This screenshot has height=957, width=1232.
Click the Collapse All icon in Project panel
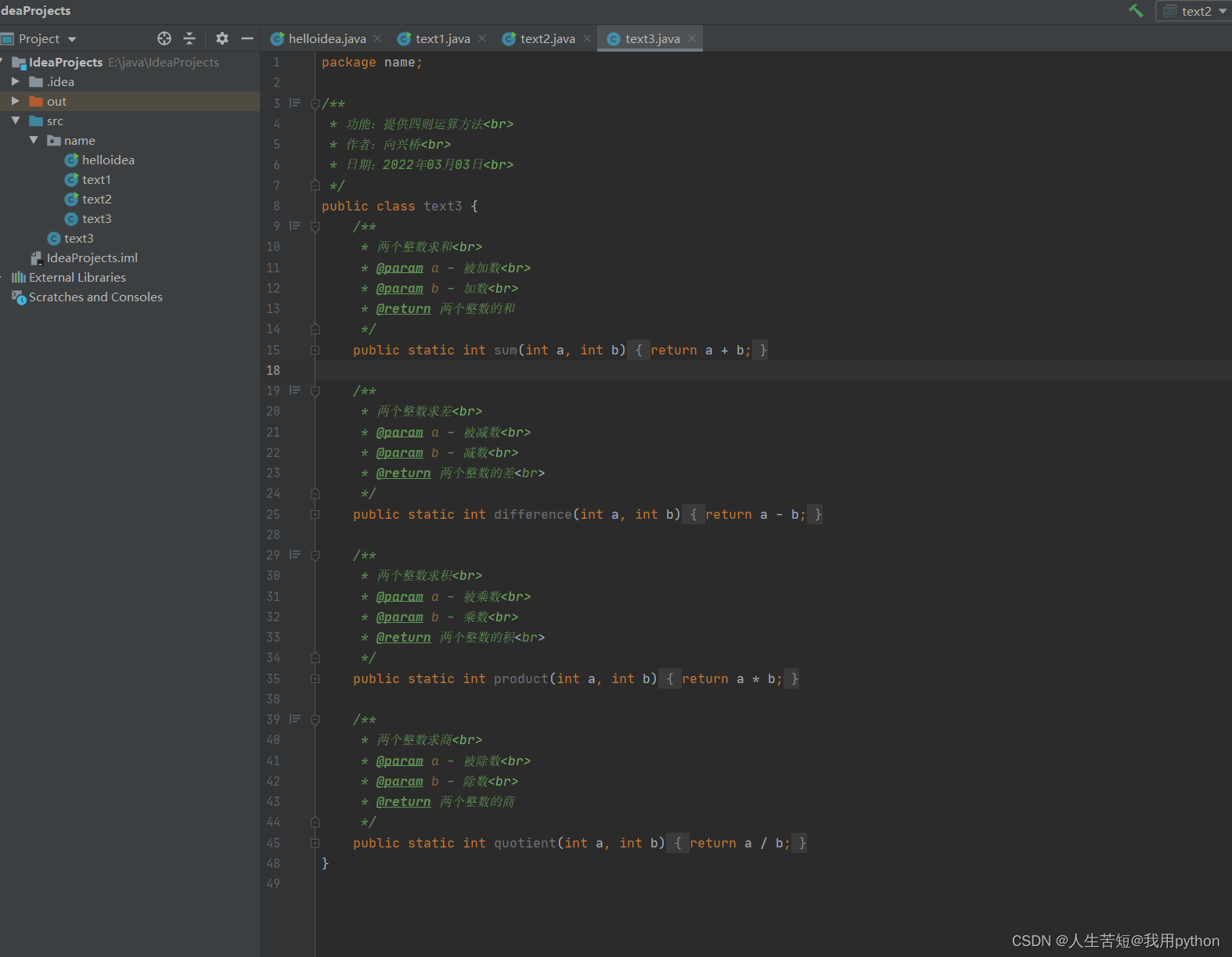[189, 38]
